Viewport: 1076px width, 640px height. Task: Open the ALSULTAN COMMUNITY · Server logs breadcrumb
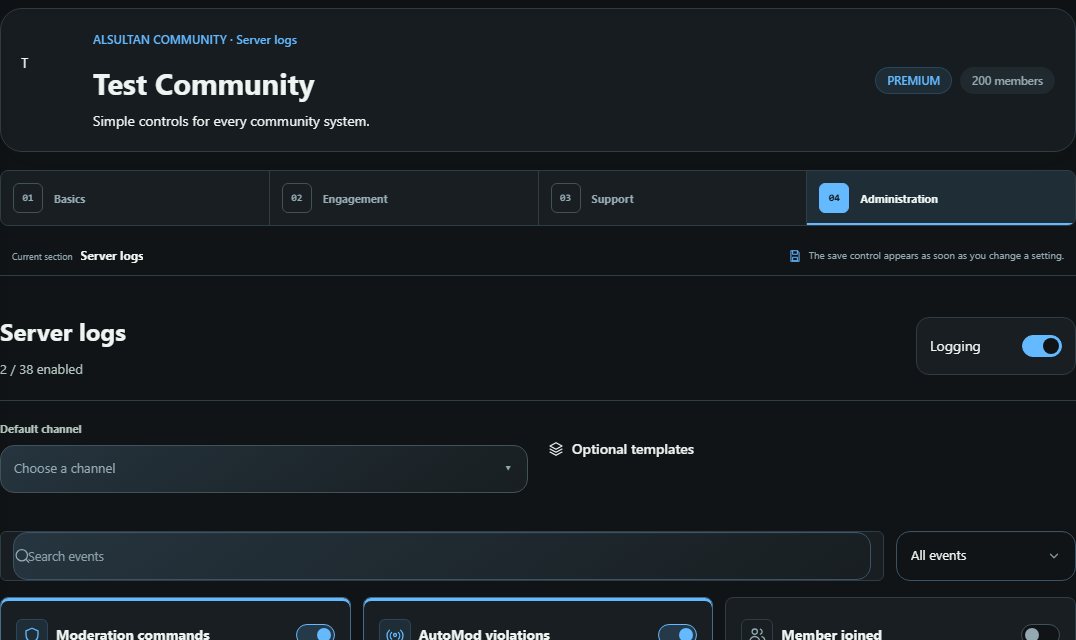(195, 40)
